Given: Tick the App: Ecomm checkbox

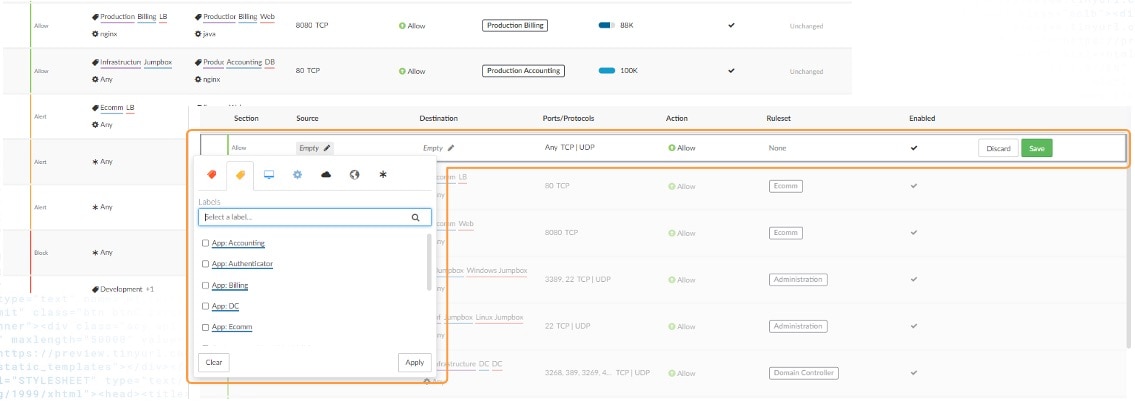Looking at the screenshot, I should click(205, 327).
